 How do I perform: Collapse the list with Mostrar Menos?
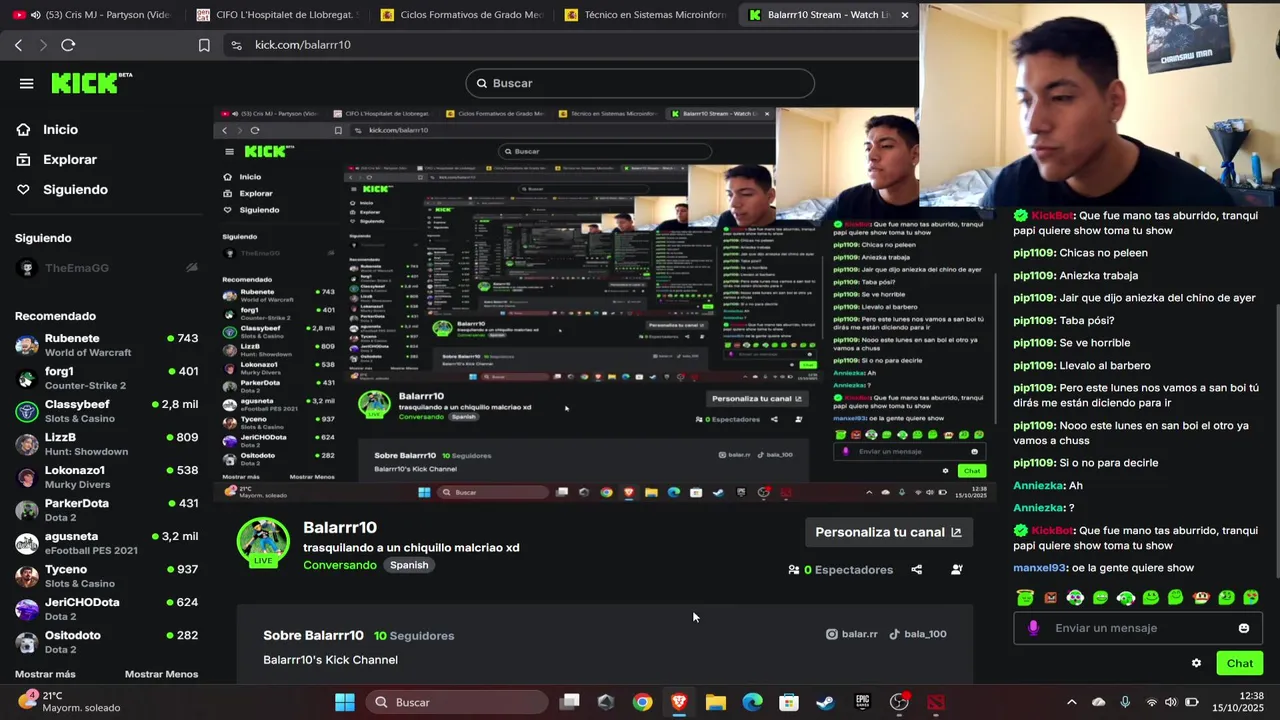pos(161,674)
